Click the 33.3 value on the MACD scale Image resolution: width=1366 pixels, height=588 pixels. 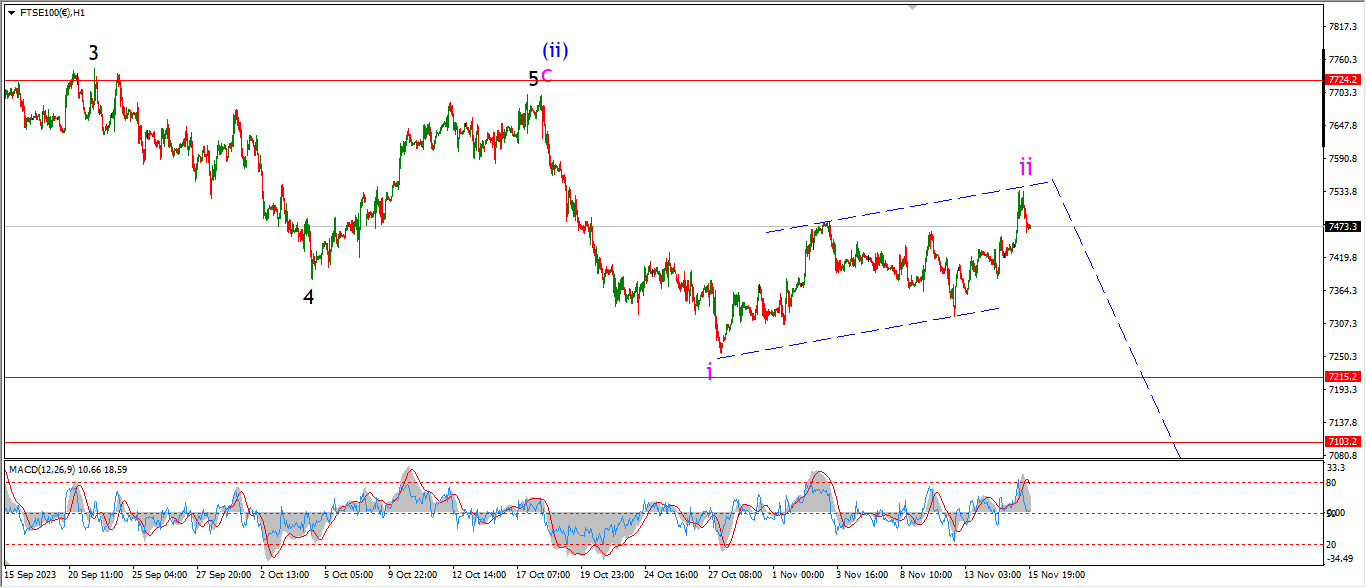[1336, 467]
